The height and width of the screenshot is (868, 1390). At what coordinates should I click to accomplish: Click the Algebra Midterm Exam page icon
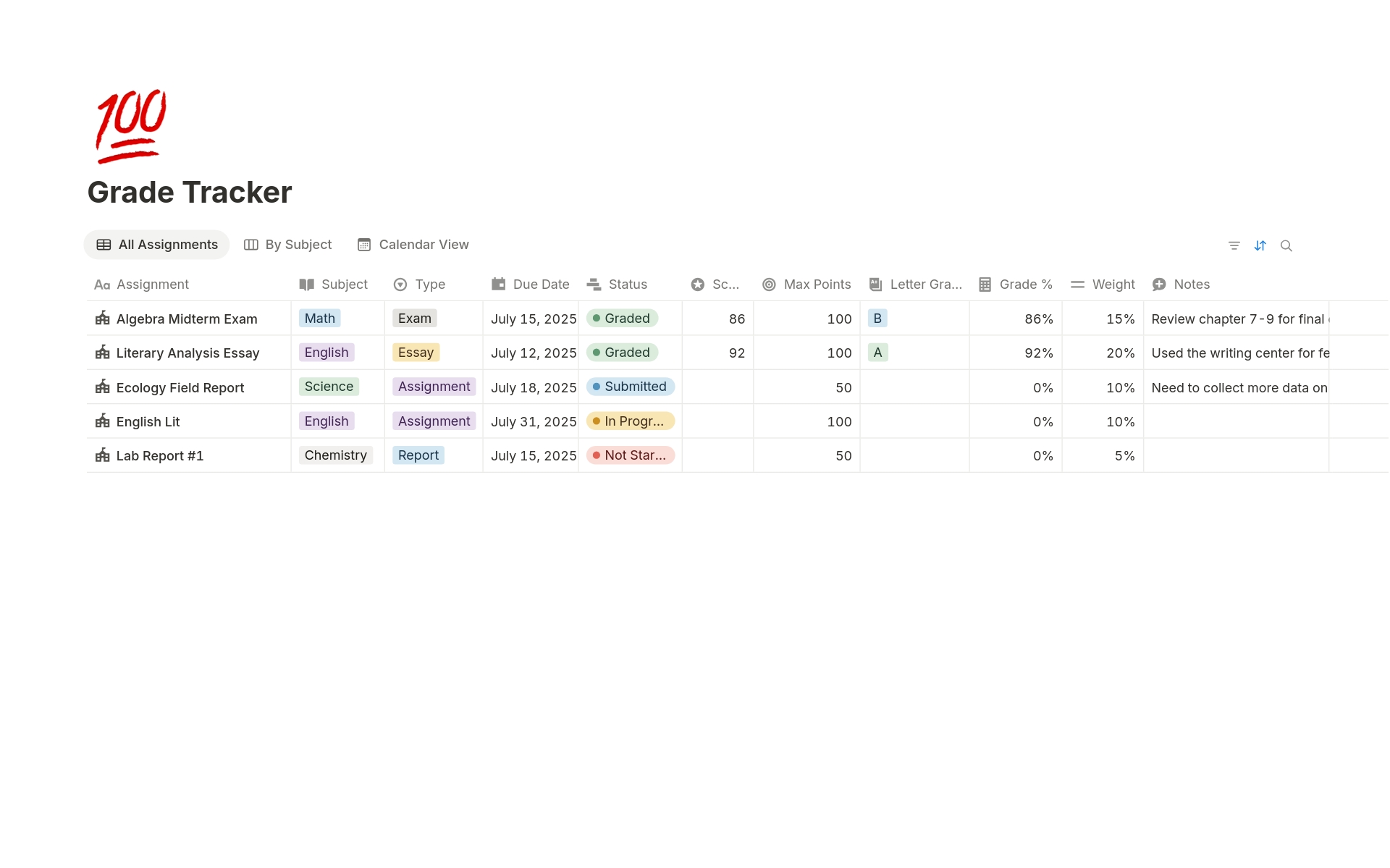click(103, 319)
